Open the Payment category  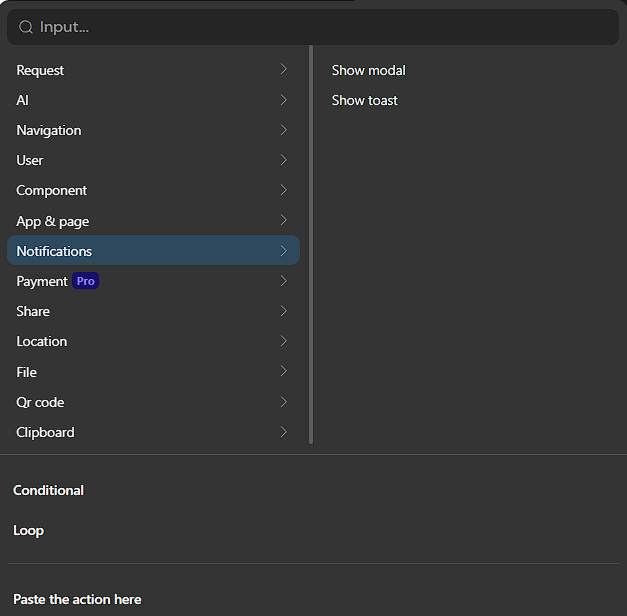coord(42,281)
